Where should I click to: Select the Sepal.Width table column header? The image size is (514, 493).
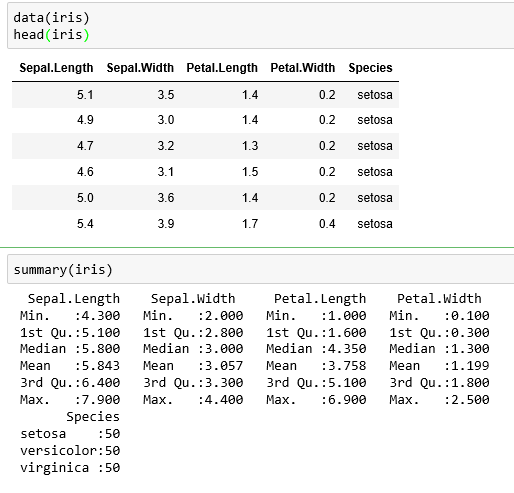tap(140, 68)
